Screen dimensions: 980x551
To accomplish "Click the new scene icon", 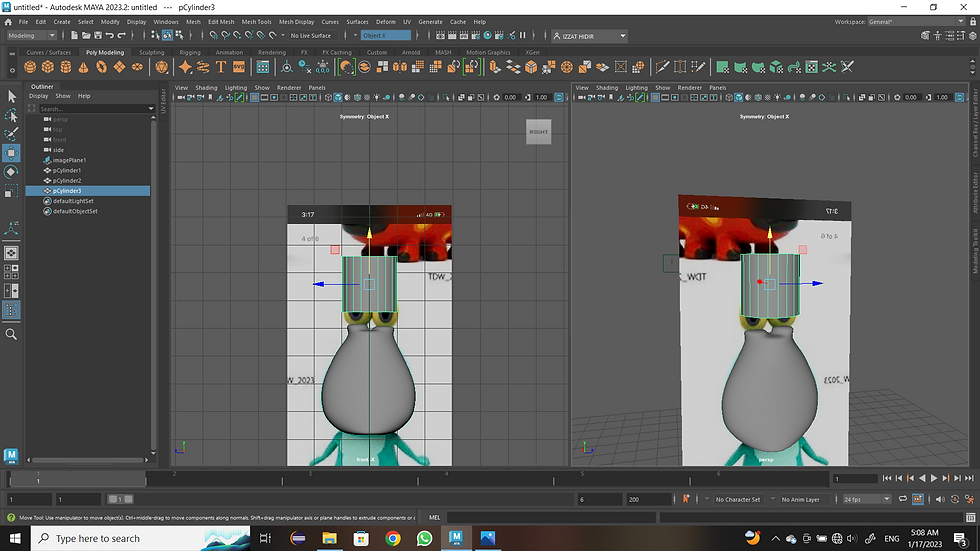I will click(74, 36).
